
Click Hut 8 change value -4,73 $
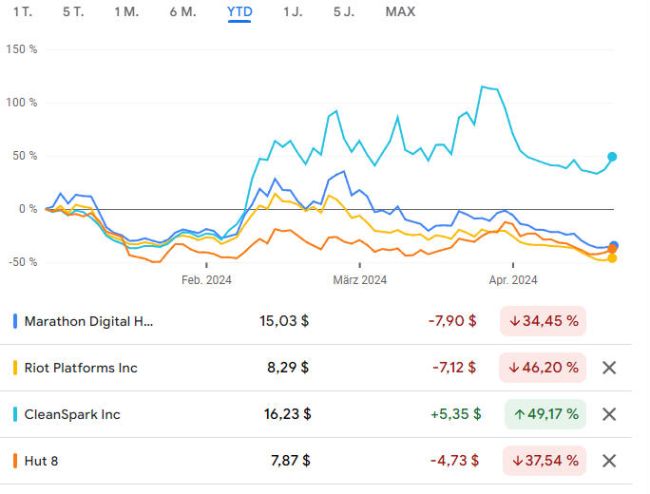click(x=454, y=461)
